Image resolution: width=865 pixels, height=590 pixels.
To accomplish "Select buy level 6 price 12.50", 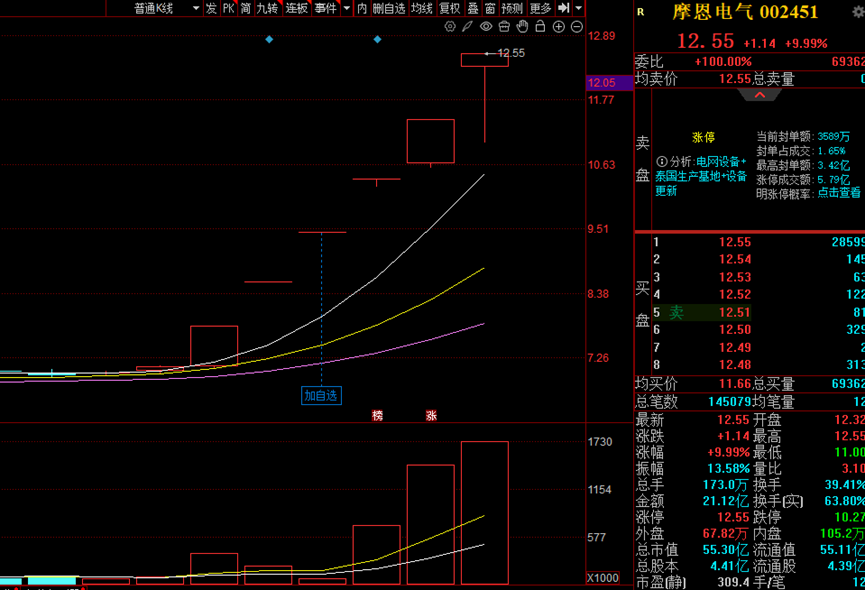I will click(735, 330).
